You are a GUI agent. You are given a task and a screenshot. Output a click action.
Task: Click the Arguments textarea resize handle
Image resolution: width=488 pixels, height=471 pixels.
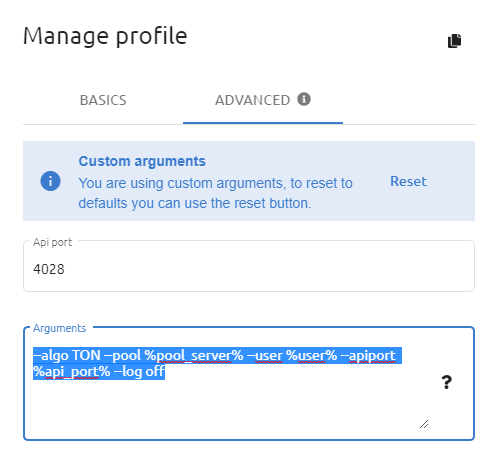point(424,424)
